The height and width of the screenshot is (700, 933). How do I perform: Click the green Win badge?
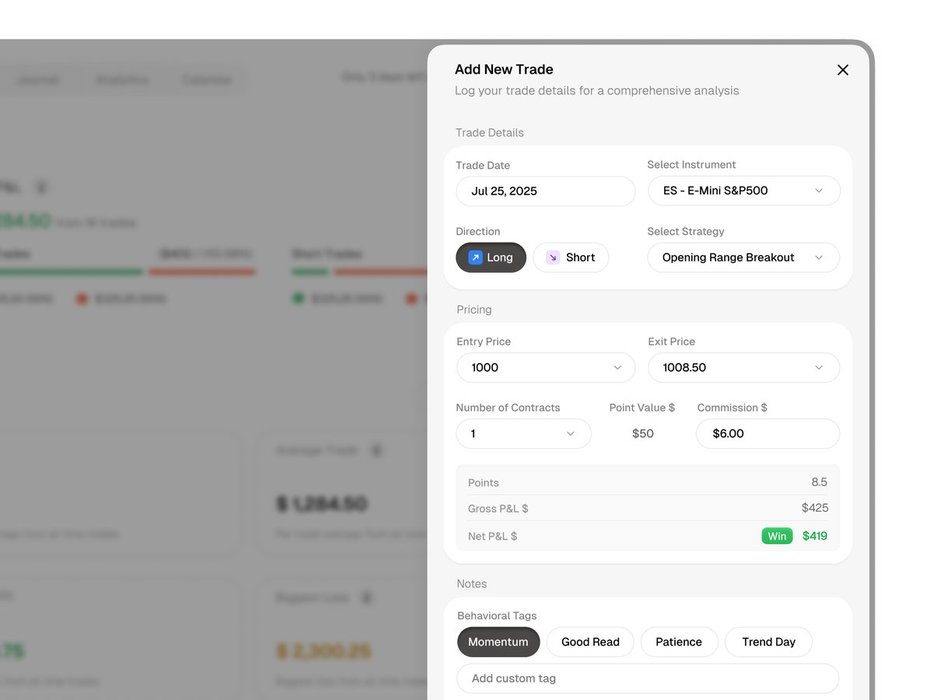pyautogui.click(x=777, y=536)
